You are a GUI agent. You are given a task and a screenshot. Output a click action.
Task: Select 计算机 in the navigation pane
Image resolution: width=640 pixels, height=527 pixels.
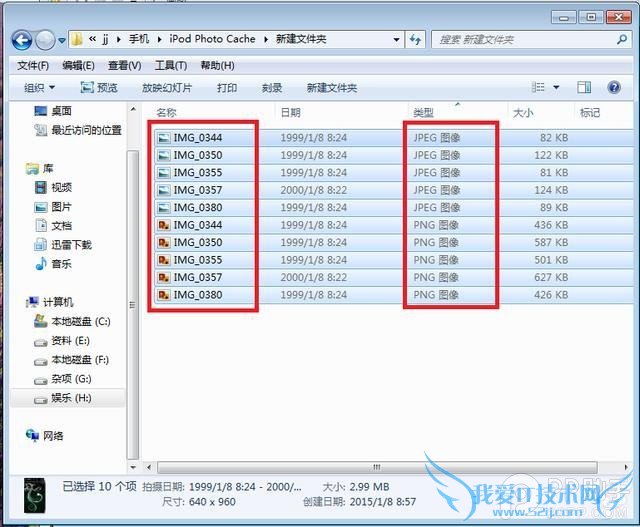click(49, 302)
